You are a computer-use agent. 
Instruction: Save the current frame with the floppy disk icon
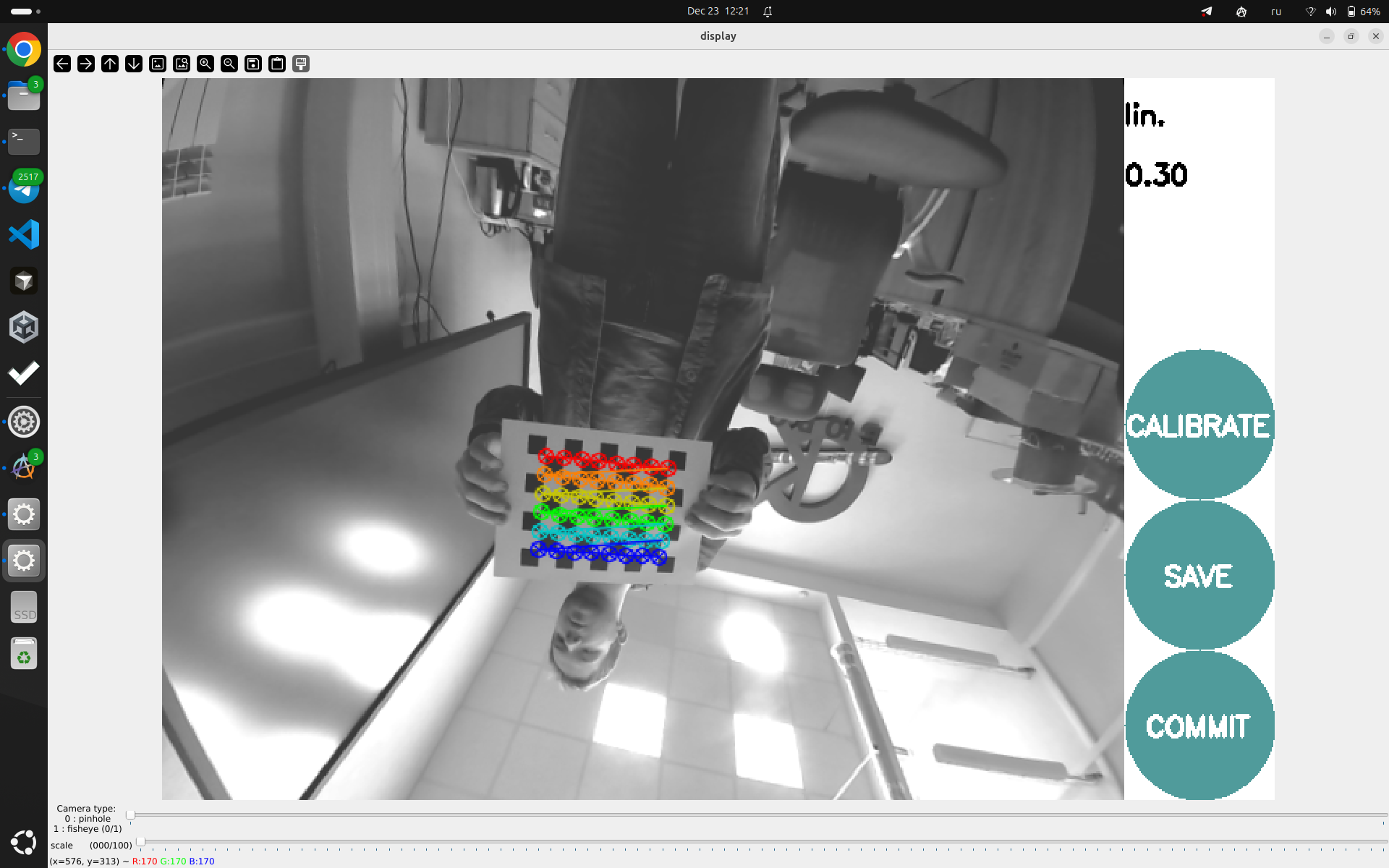252,64
